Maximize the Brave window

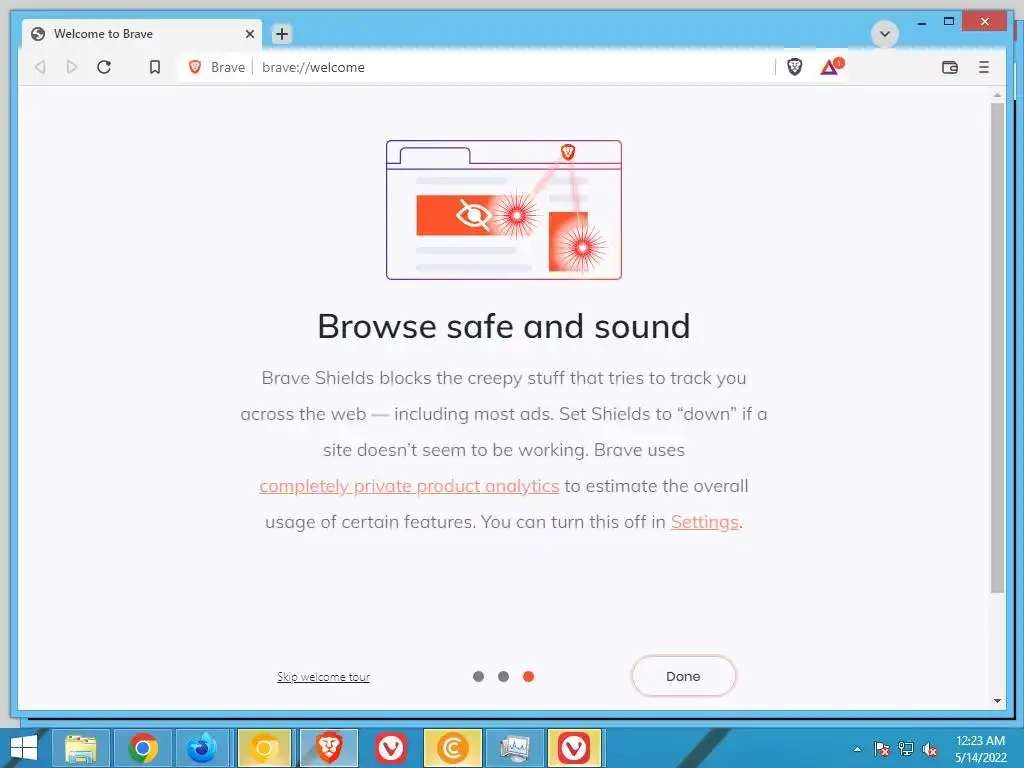(x=949, y=22)
